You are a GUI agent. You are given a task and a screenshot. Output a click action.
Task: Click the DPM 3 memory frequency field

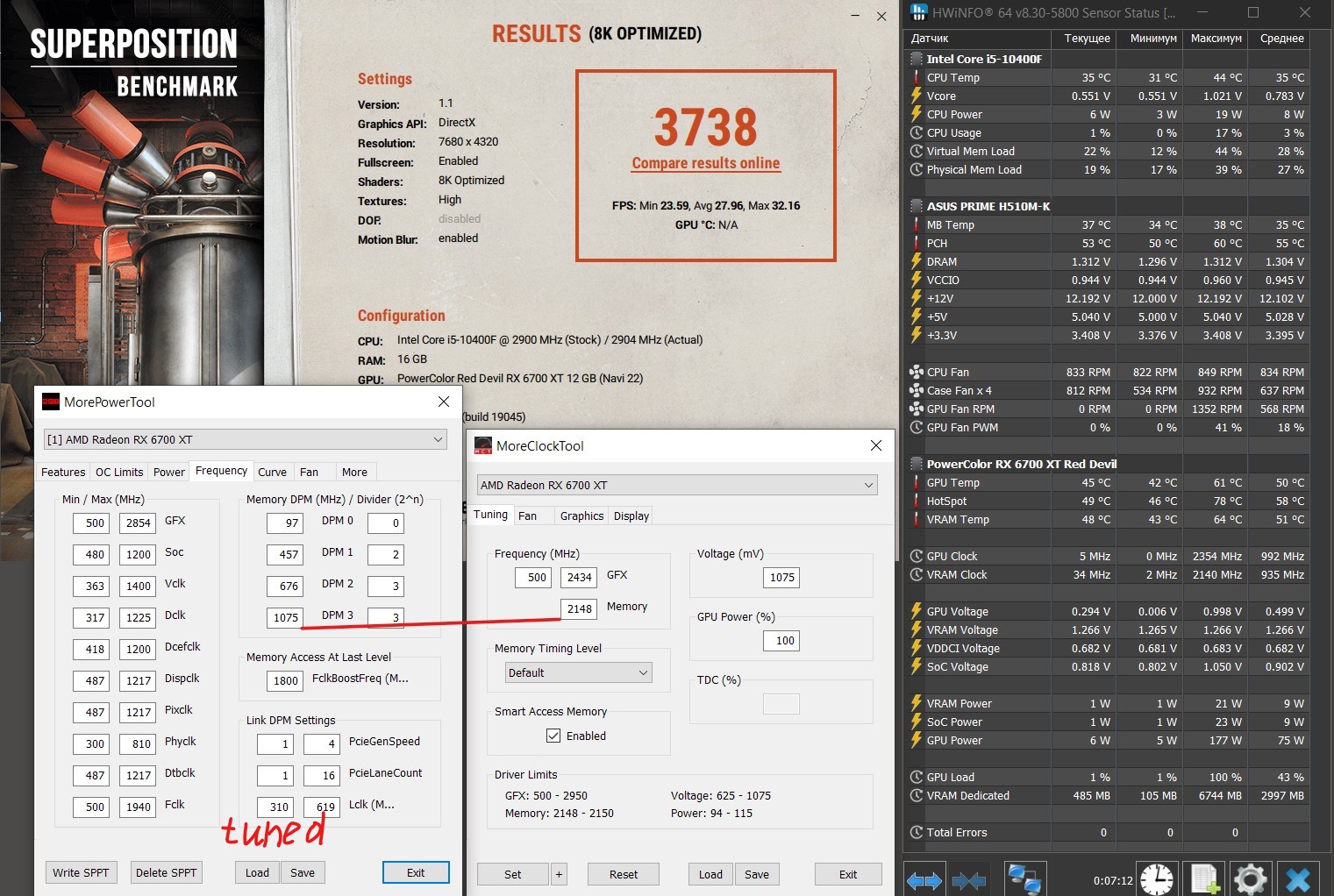[x=286, y=617]
